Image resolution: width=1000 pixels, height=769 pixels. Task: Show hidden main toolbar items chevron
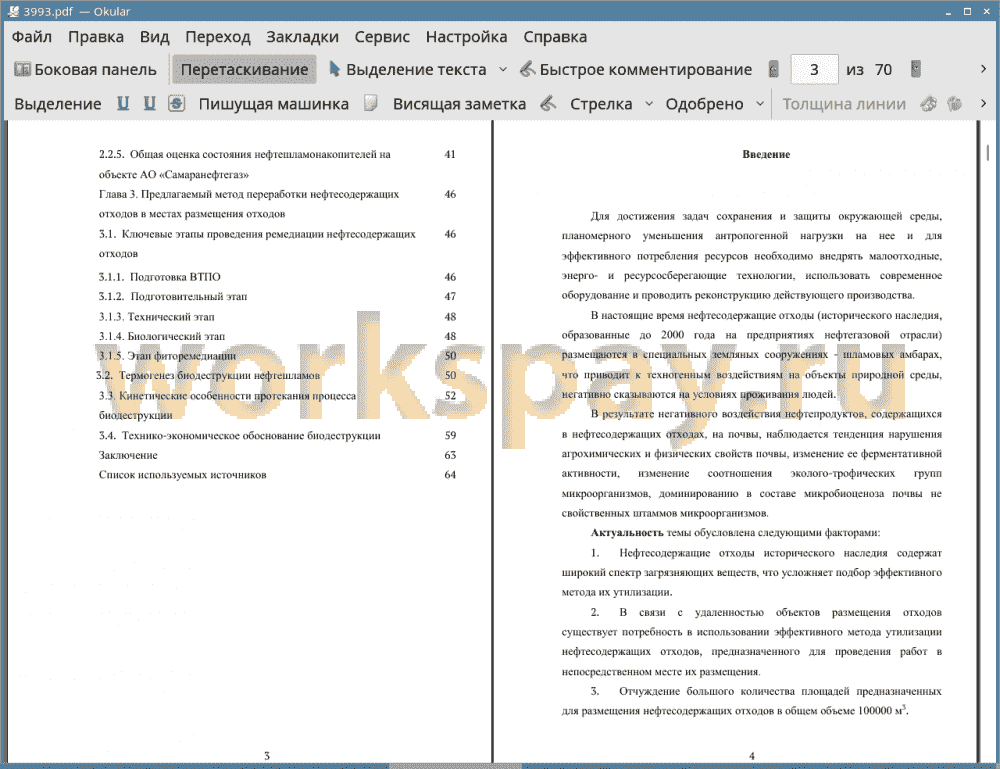pos(983,69)
